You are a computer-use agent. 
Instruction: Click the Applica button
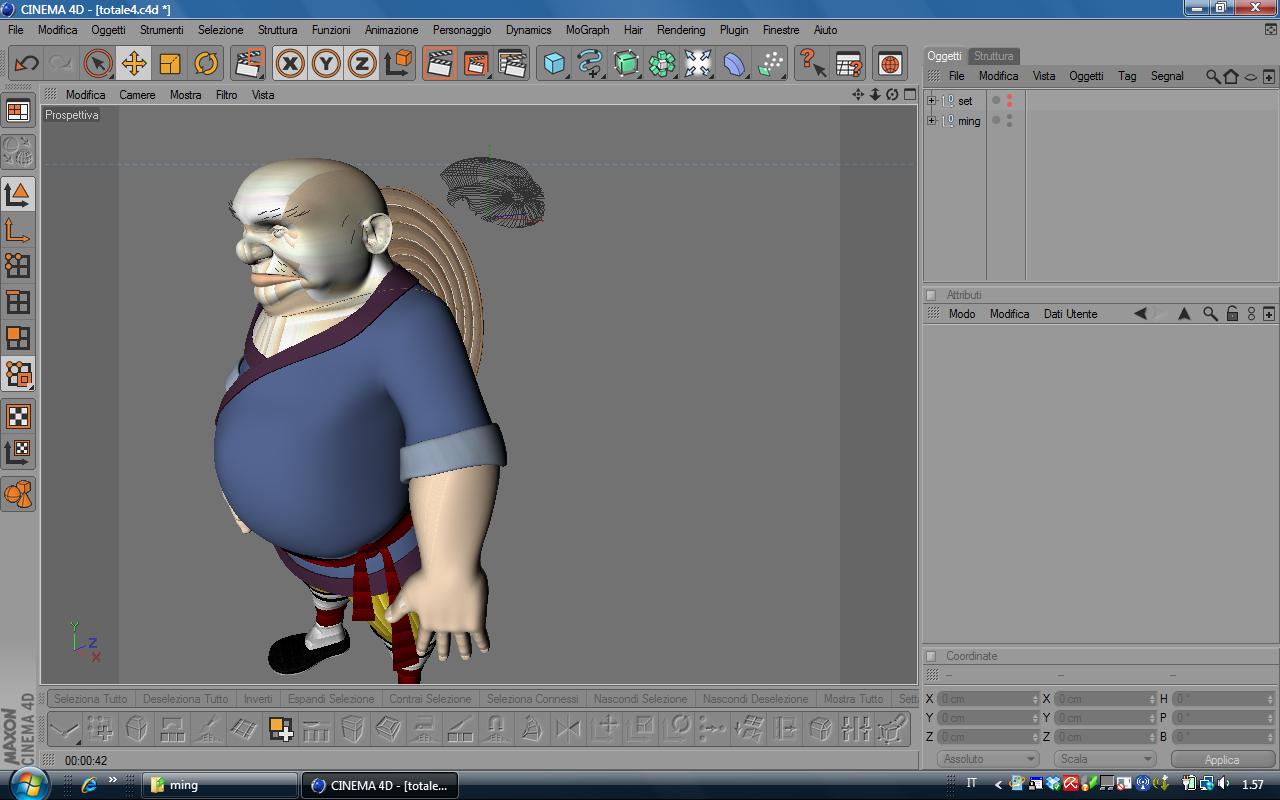coord(1222,759)
